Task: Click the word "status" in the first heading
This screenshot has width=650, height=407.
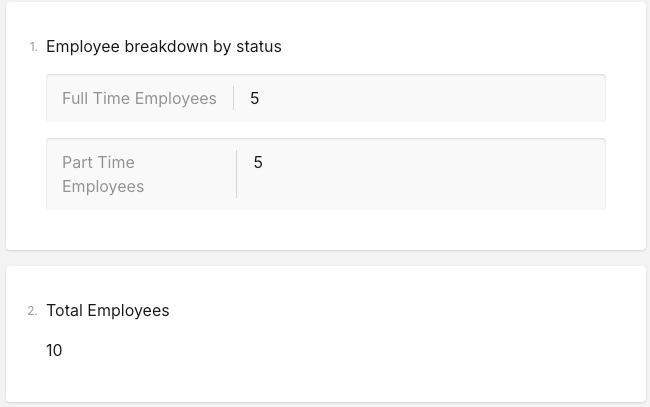Action: (259, 46)
